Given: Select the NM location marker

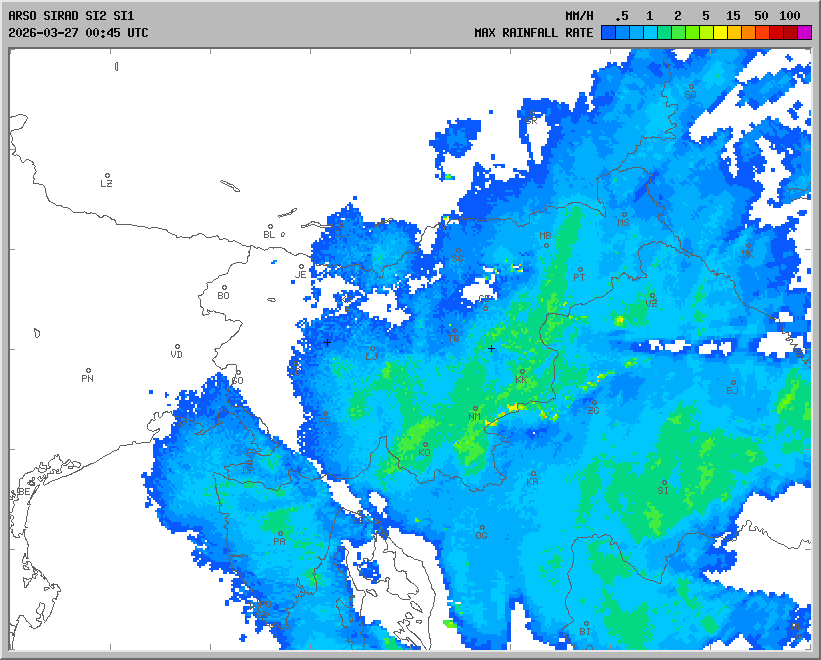Looking at the screenshot, I should click(x=475, y=408).
